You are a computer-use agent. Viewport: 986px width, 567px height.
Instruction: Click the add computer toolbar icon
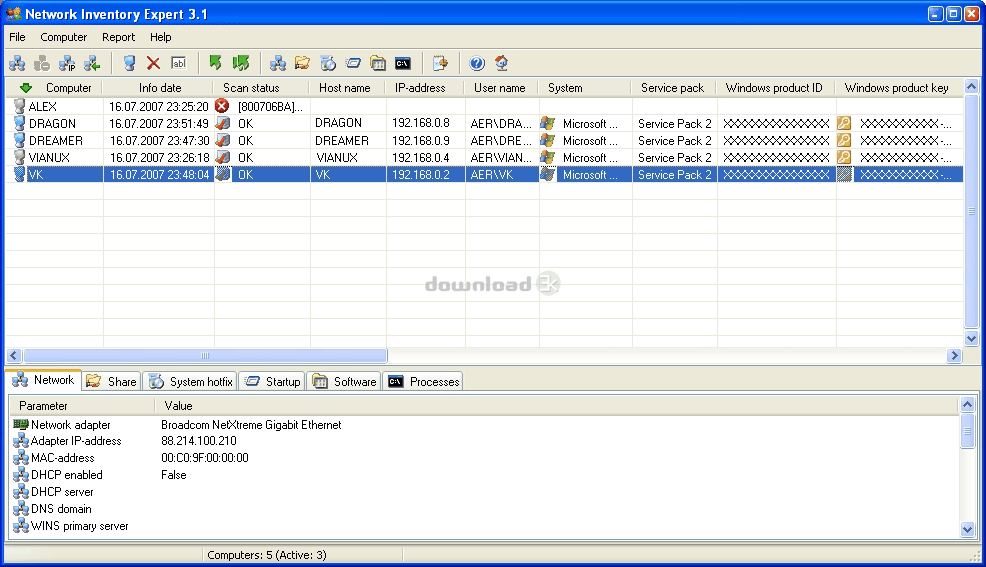[130, 63]
